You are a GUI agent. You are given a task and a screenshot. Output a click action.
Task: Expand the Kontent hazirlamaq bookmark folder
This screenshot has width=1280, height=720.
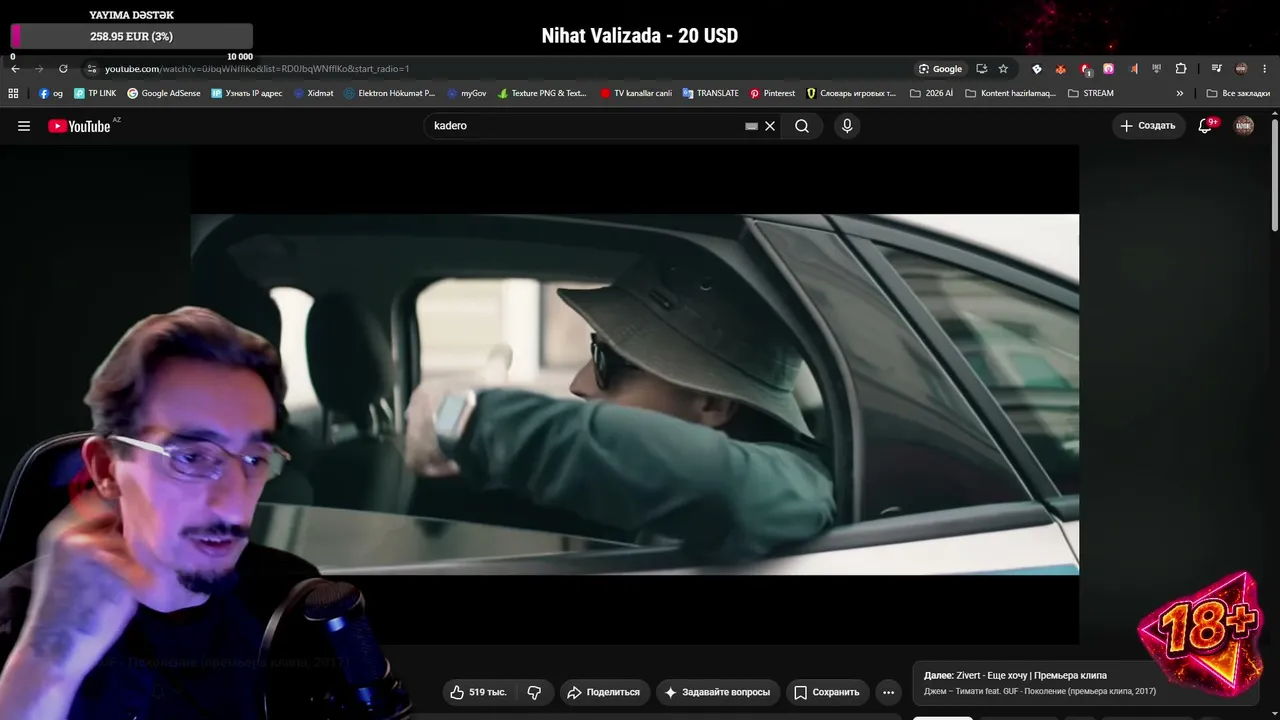1010,93
